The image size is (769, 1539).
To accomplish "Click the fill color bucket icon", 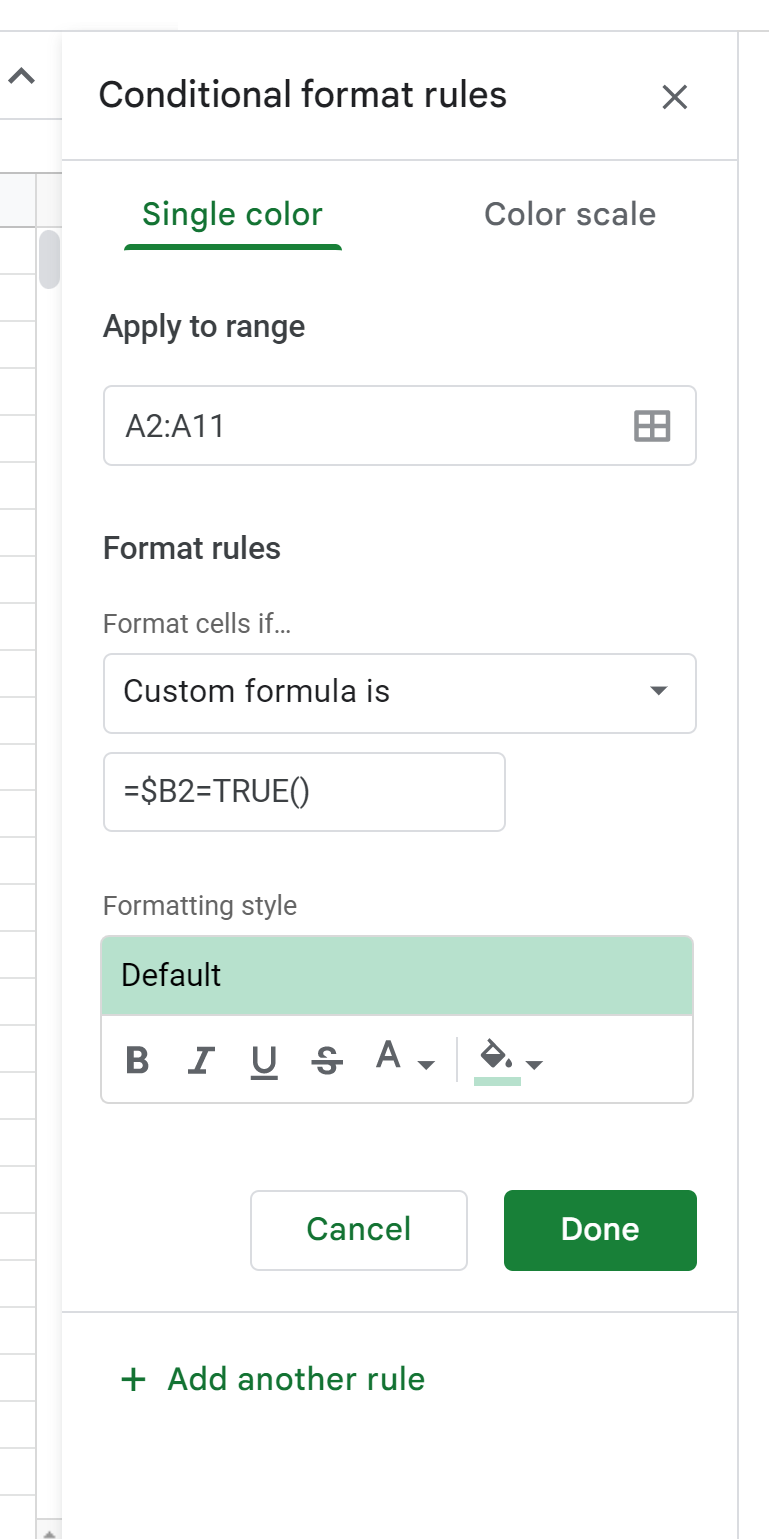I will [x=497, y=1059].
